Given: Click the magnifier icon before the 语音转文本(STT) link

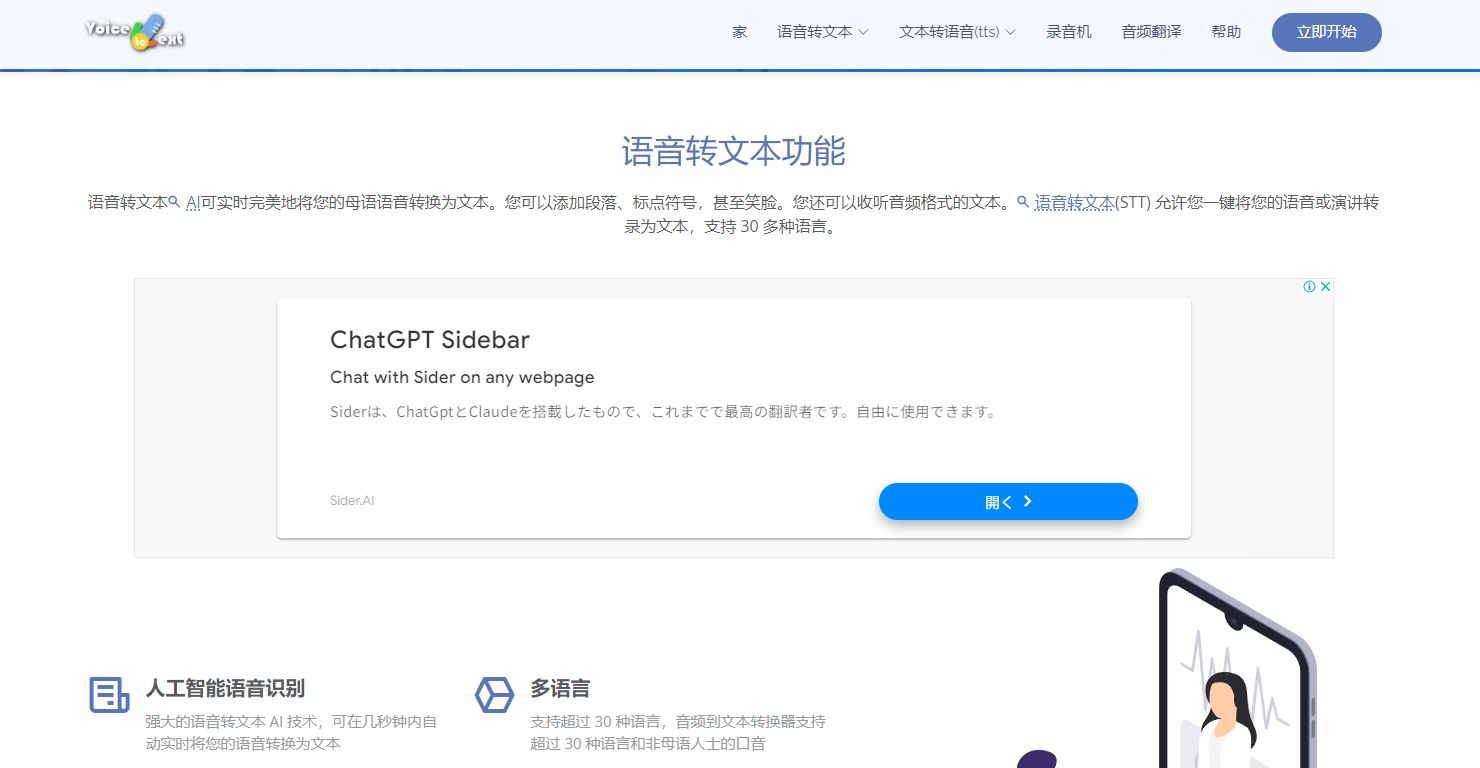Looking at the screenshot, I should click(x=1023, y=201).
